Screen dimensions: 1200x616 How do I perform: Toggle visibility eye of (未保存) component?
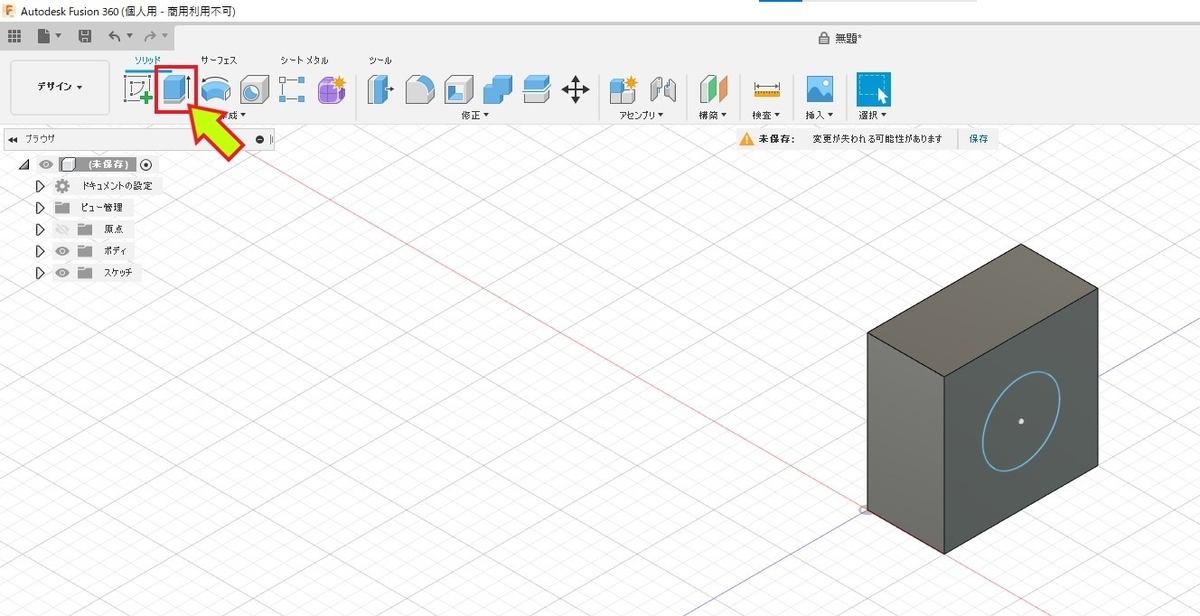coord(45,164)
